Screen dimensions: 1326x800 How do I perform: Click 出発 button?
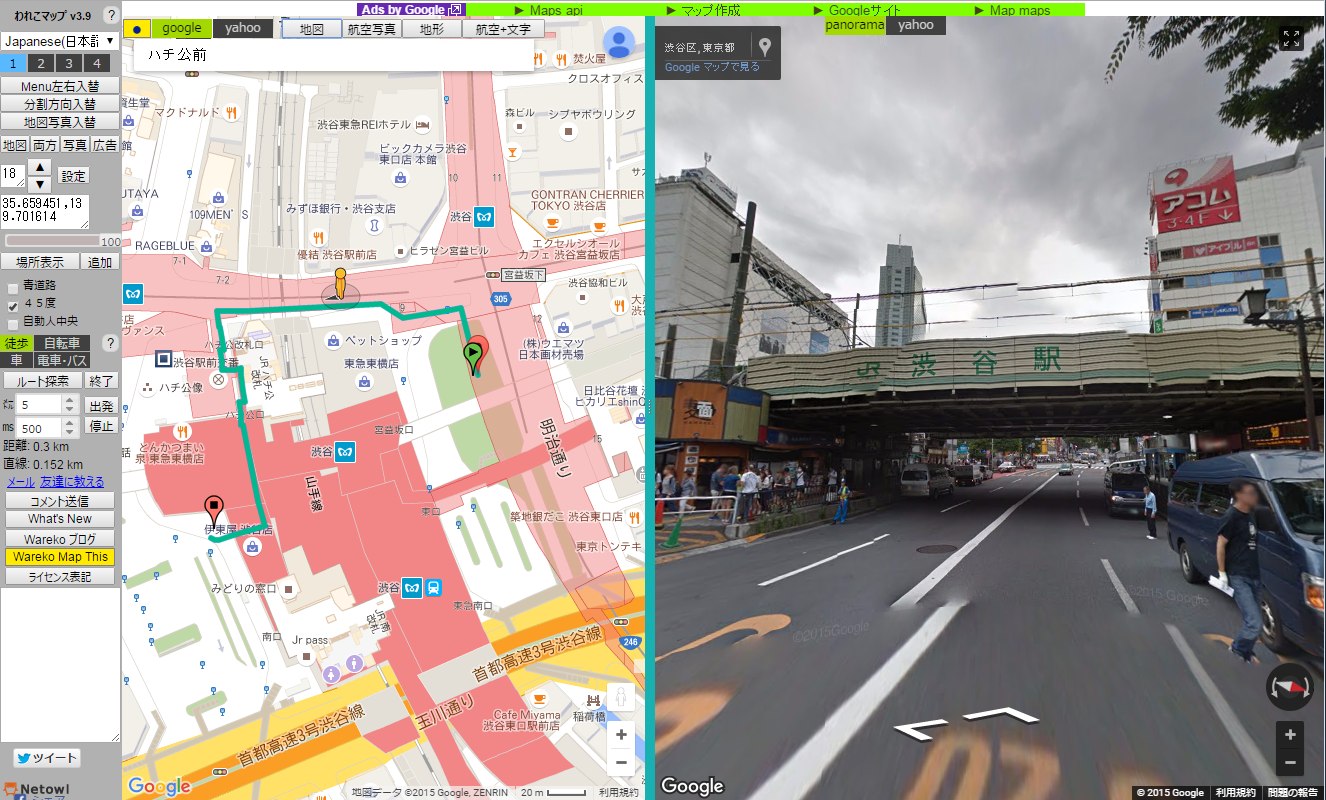point(101,406)
